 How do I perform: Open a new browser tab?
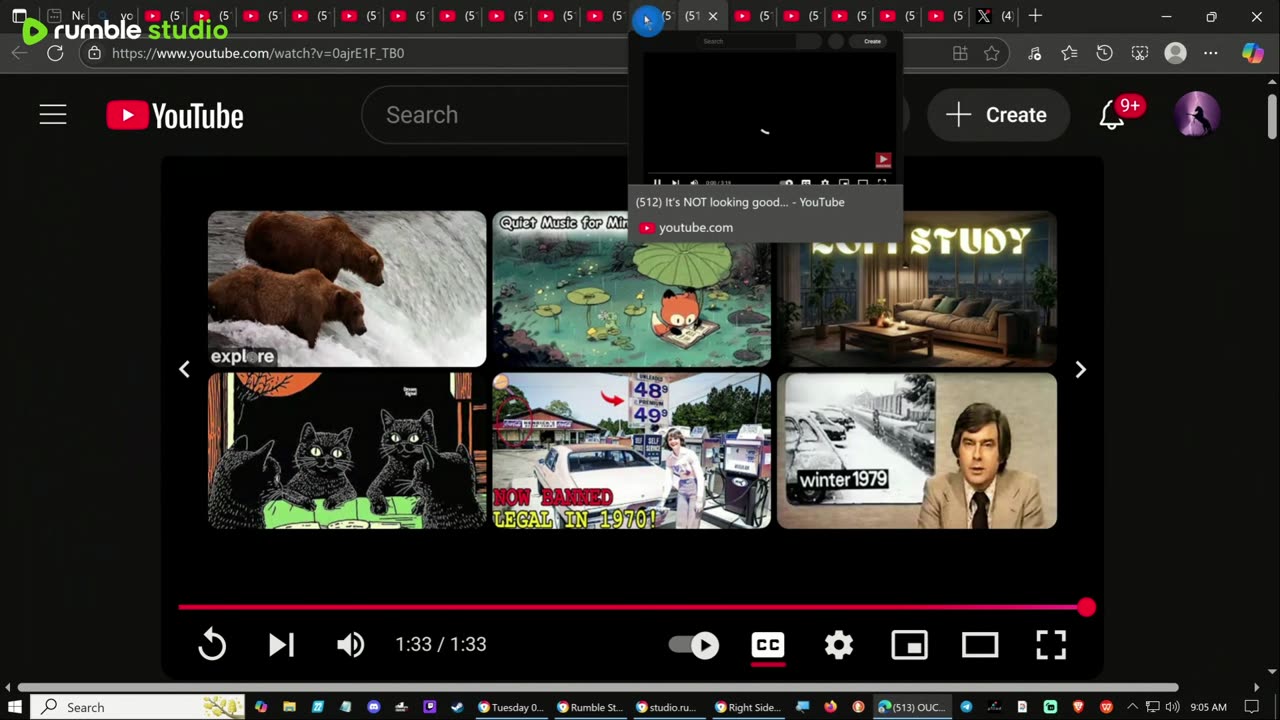(1035, 16)
